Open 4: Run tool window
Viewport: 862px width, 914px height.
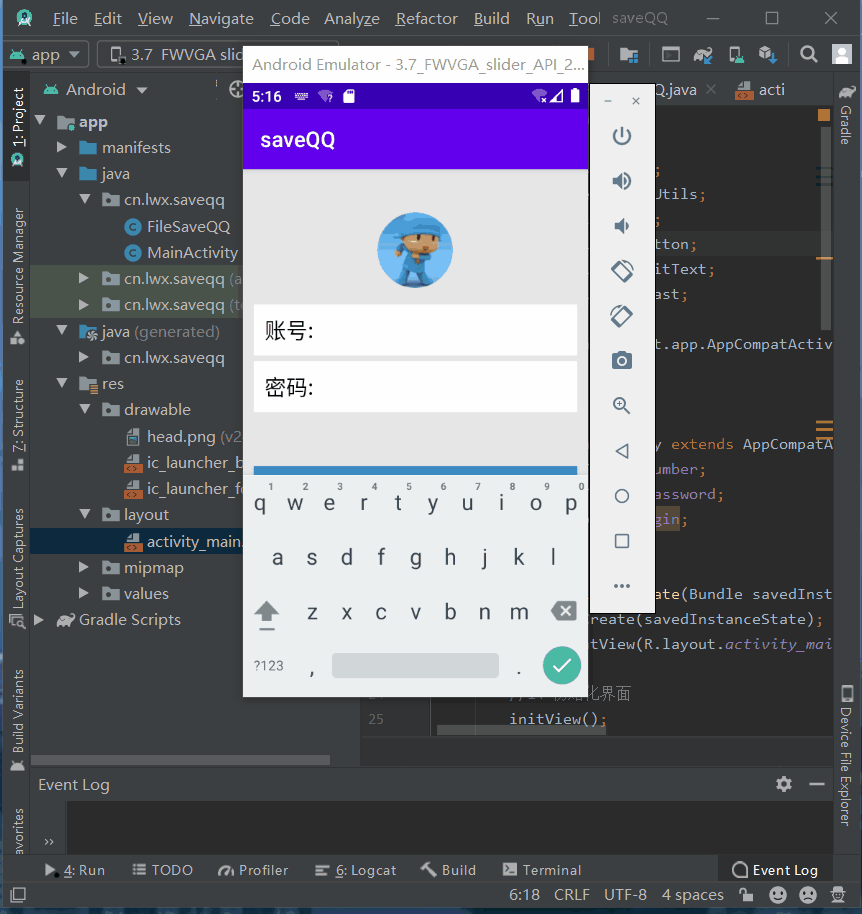[x=75, y=870]
